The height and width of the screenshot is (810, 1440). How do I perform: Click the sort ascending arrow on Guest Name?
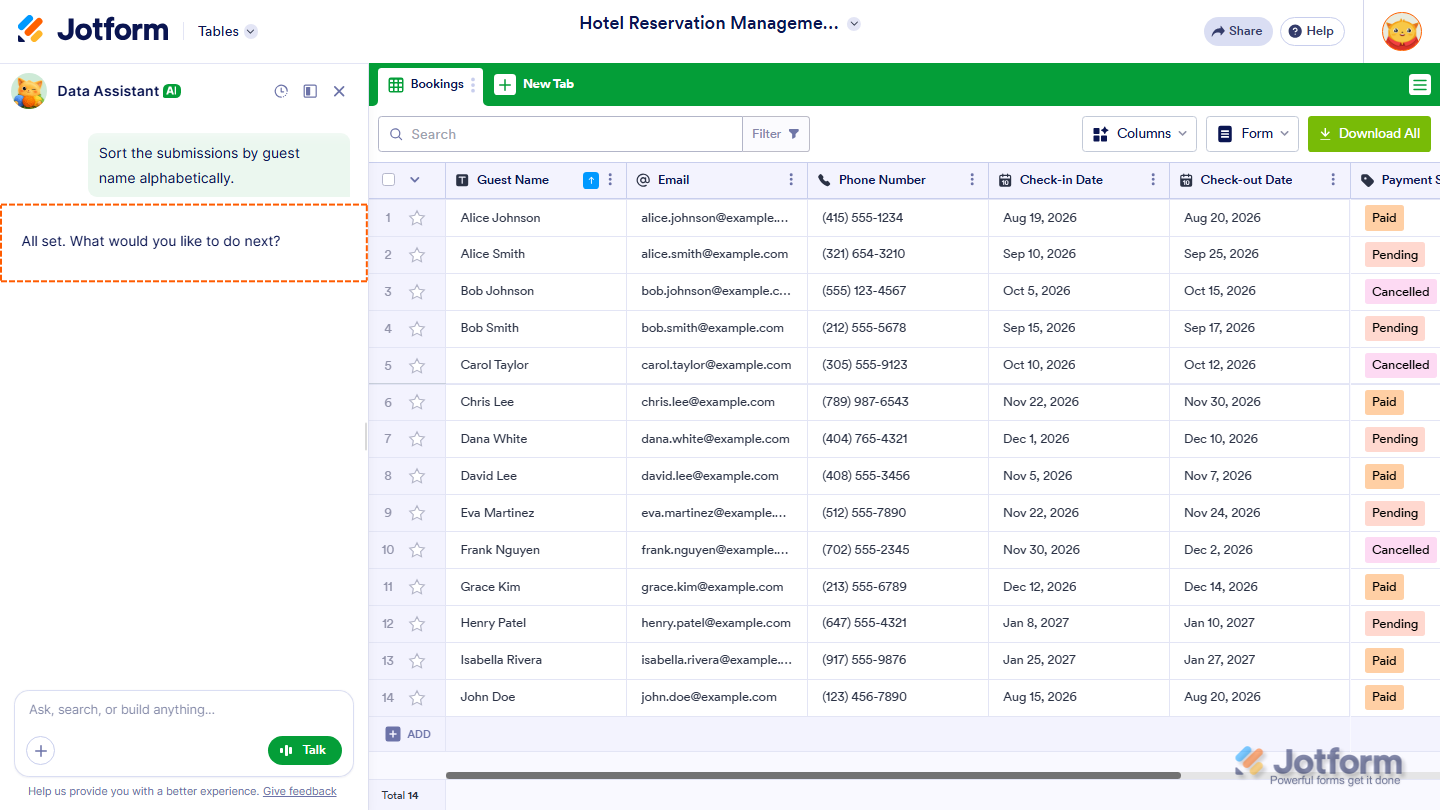591,180
